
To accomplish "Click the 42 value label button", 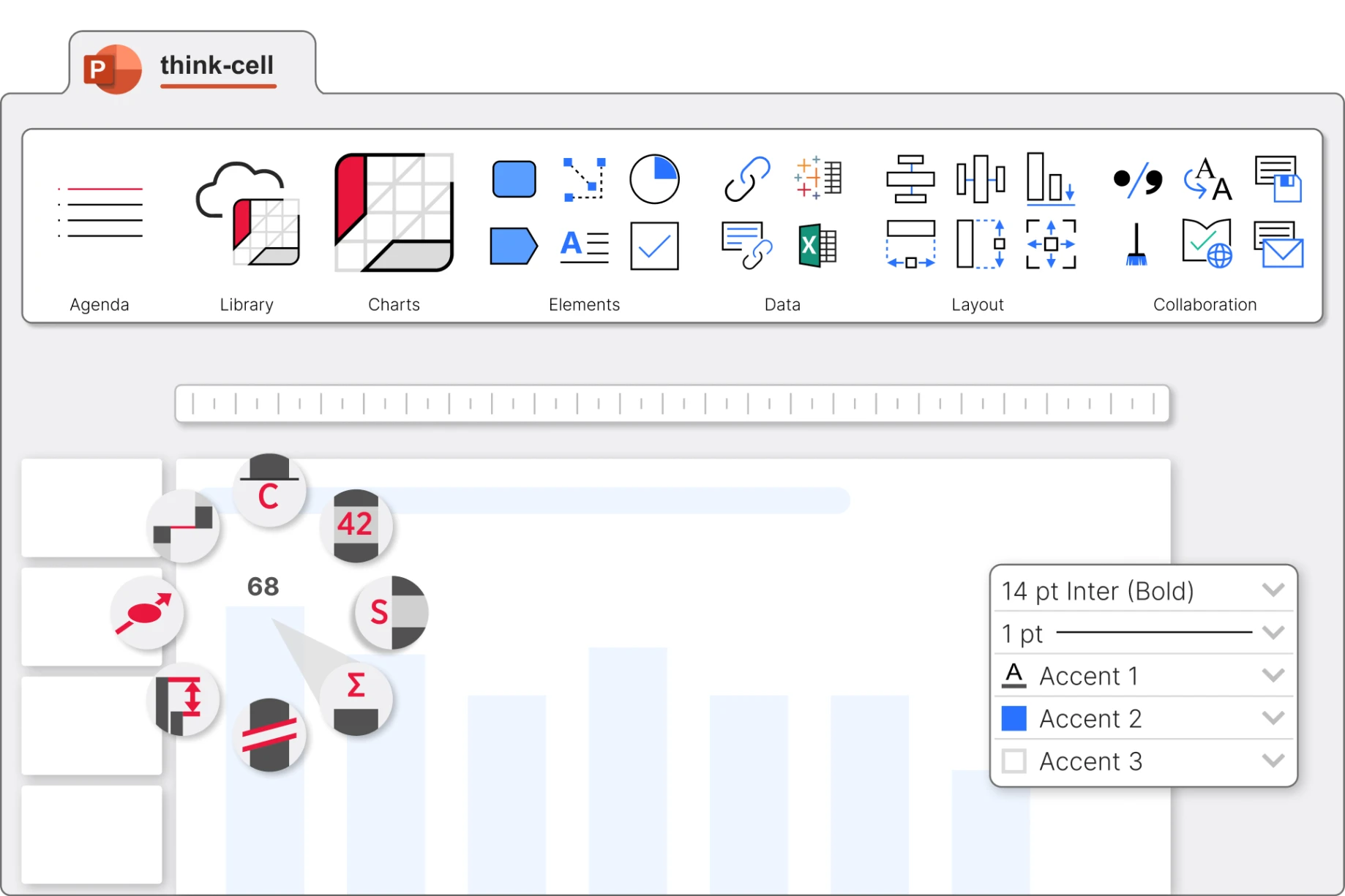I will [x=356, y=525].
